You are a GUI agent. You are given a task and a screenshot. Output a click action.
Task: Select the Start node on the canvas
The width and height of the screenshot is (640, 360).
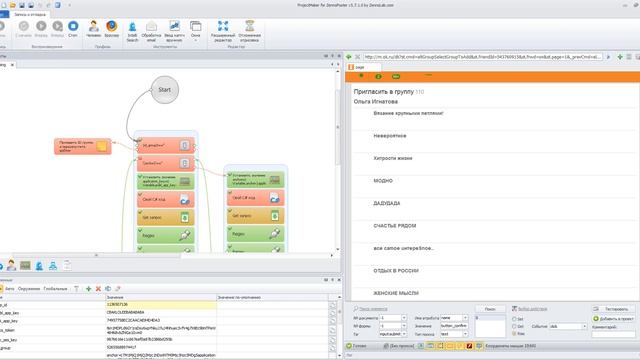click(164, 89)
